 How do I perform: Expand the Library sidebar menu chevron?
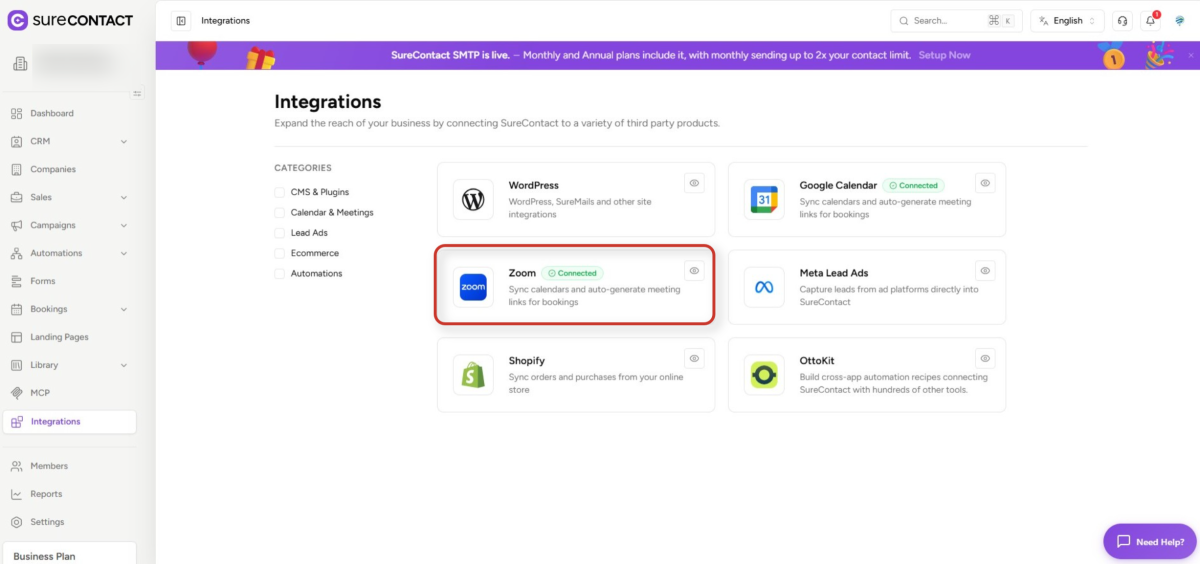click(x=124, y=365)
